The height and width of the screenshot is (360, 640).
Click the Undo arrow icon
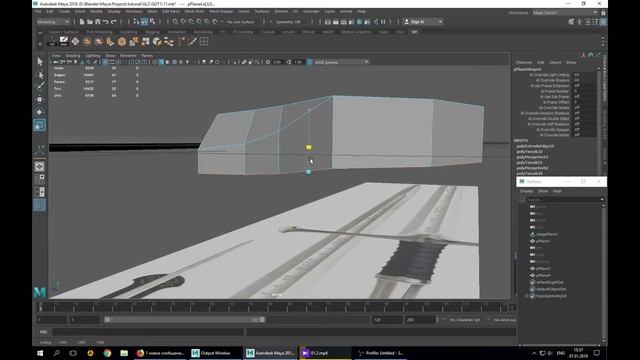tap(106, 22)
